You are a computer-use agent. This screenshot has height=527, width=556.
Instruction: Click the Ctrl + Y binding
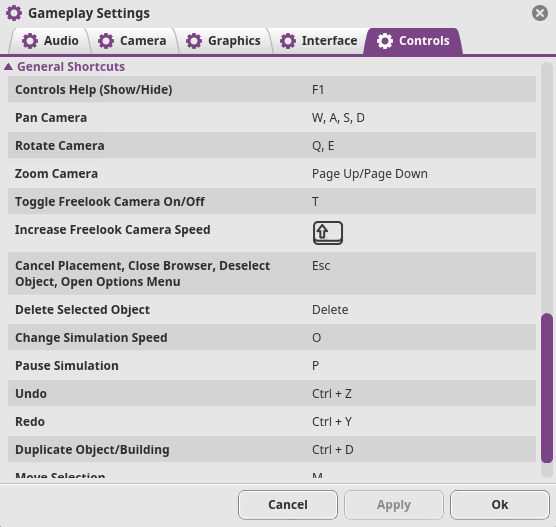pyautogui.click(x=332, y=422)
